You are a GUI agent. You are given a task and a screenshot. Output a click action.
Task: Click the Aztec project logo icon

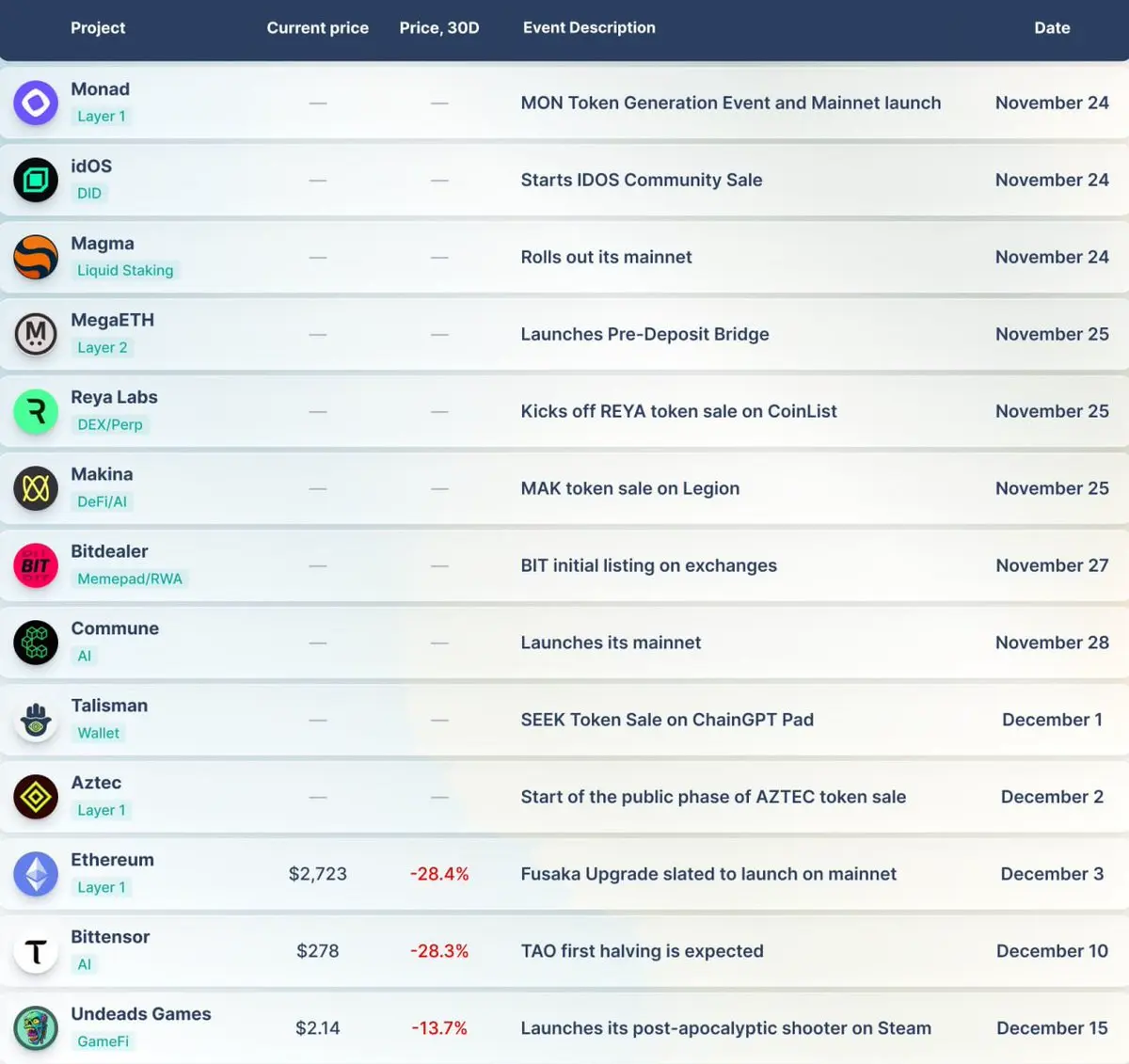(x=36, y=797)
